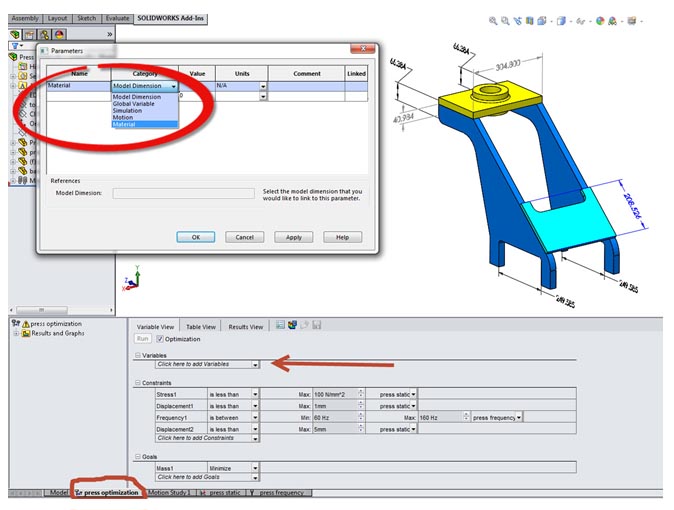Click the Stress1 Max value stepper arrows

click(361, 393)
